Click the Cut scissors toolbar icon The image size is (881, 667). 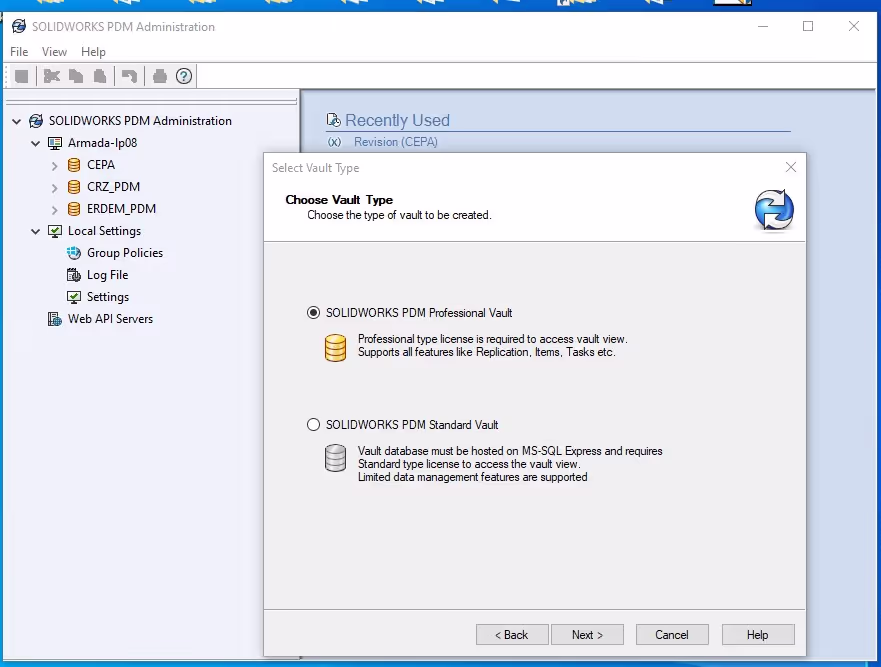click(x=52, y=76)
